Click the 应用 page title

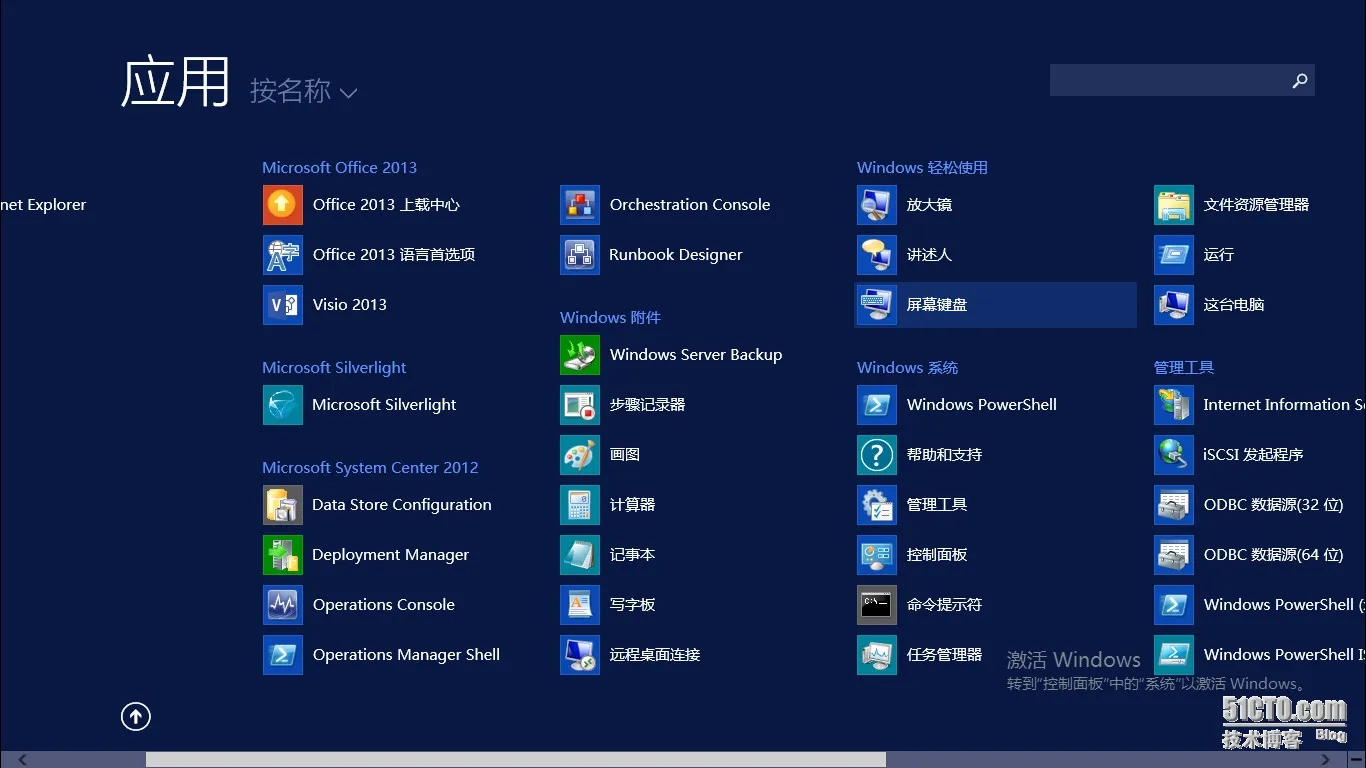(x=175, y=82)
